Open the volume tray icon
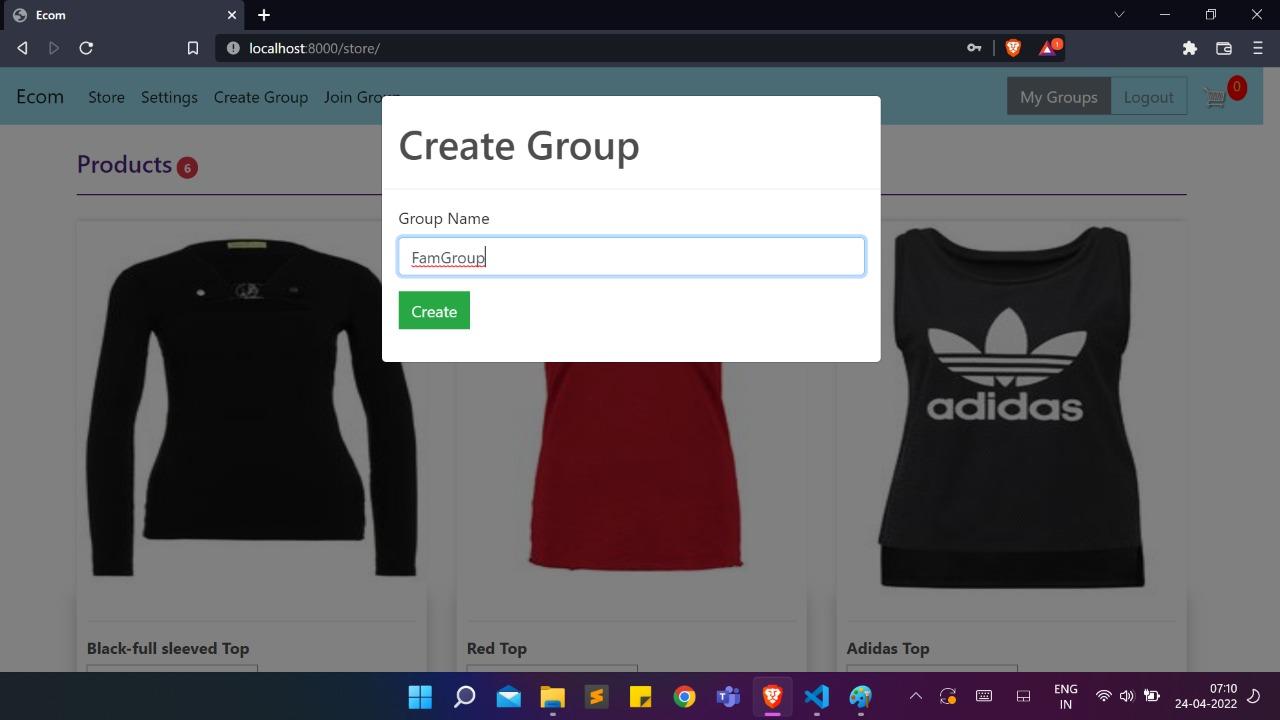 coord(1127,696)
